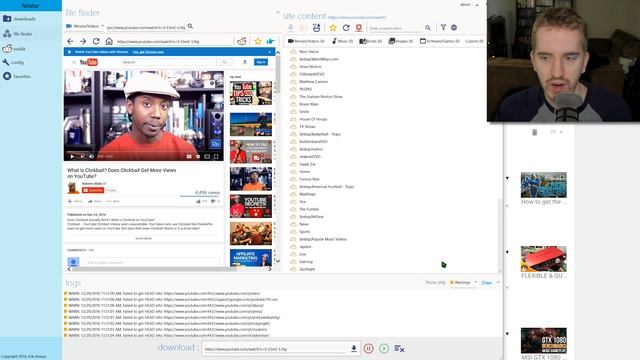Click Clear link in logs panel
Image resolution: width=640 pixels, height=360 pixels.
pyautogui.click(x=487, y=282)
